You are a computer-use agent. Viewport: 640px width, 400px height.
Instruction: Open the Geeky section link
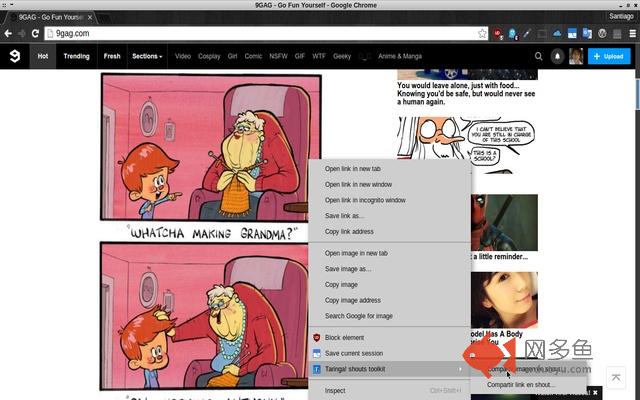pos(342,56)
